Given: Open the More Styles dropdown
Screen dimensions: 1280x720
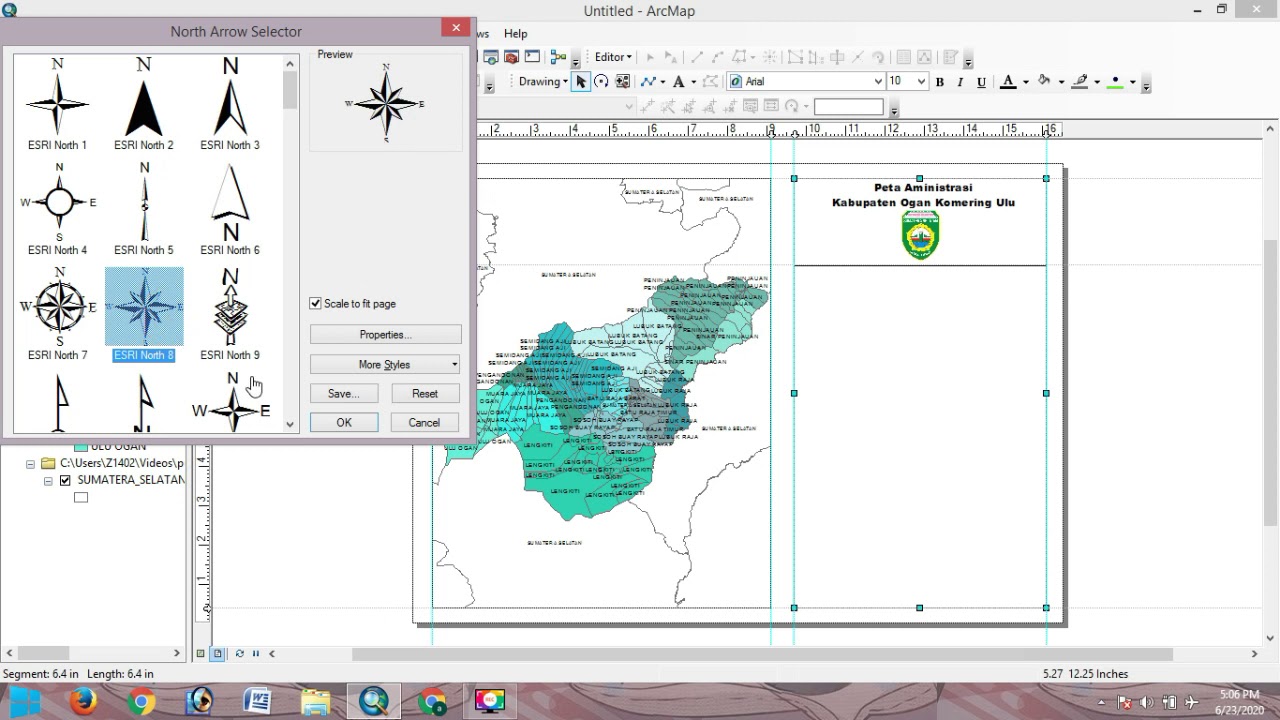Looking at the screenshot, I should (x=385, y=364).
